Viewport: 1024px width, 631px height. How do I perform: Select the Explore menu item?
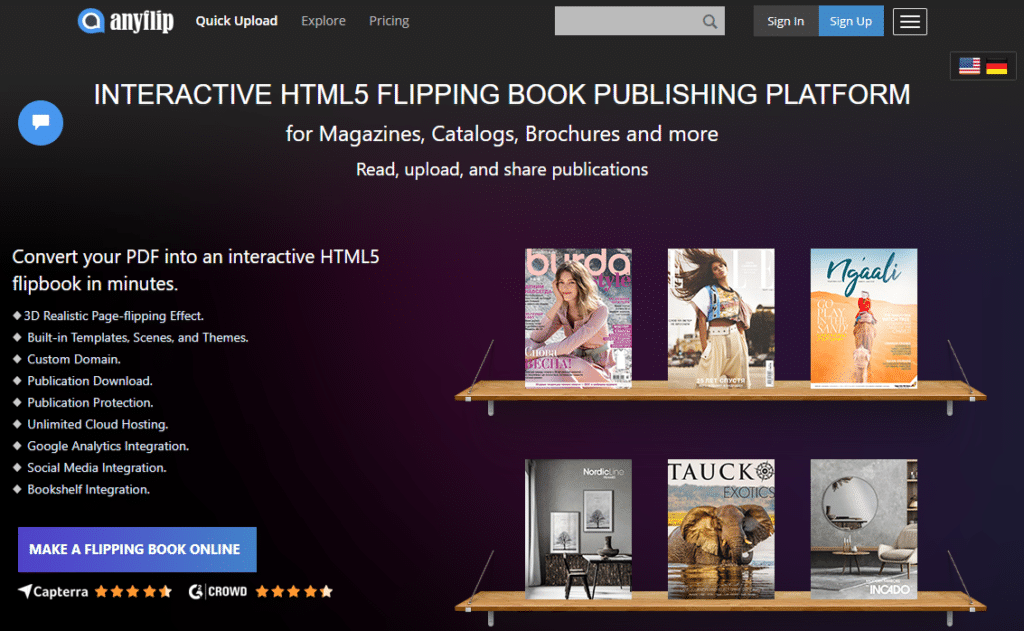pyautogui.click(x=323, y=20)
